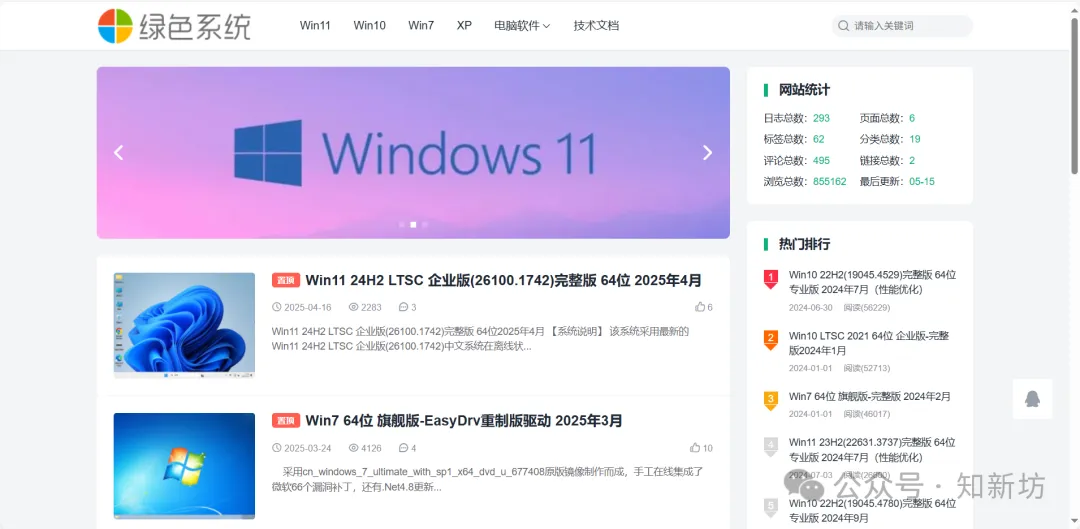Open the Win11 navigation menu item

[315, 26]
